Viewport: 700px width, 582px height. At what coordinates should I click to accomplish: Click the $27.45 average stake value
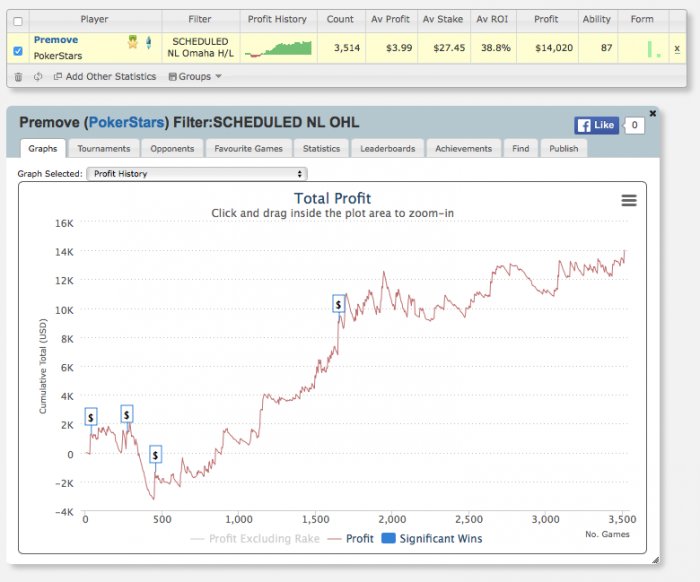click(449, 48)
